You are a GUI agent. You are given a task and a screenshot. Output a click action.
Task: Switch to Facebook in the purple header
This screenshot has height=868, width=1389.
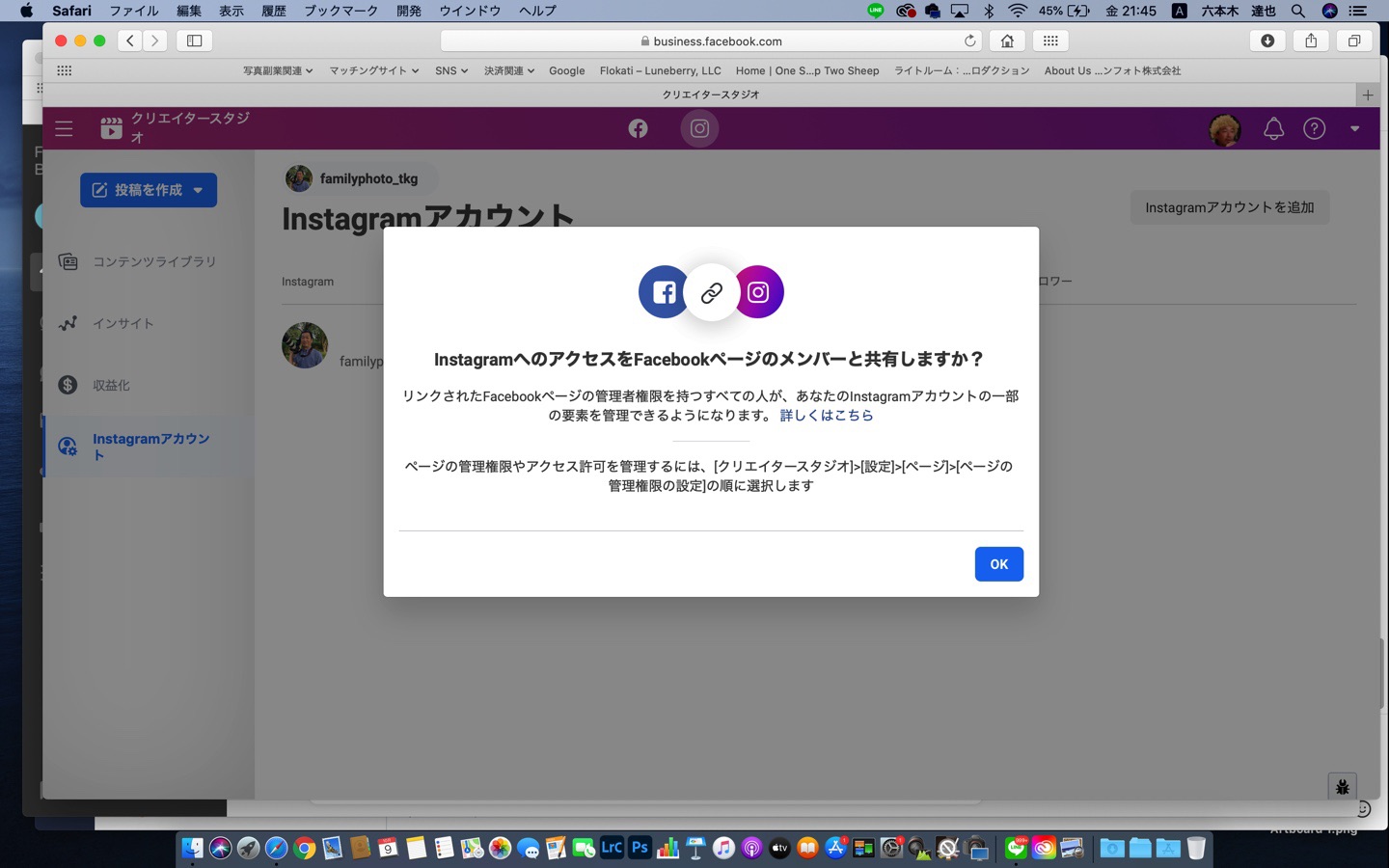pyautogui.click(x=638, y=128)
